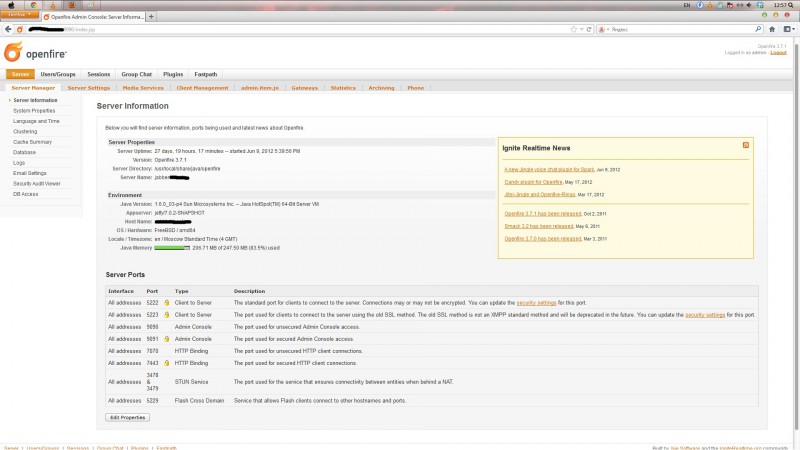This screenshot has width=800, height=450.
Task: Select the Server main tab
Action: (x=20, y=74)
